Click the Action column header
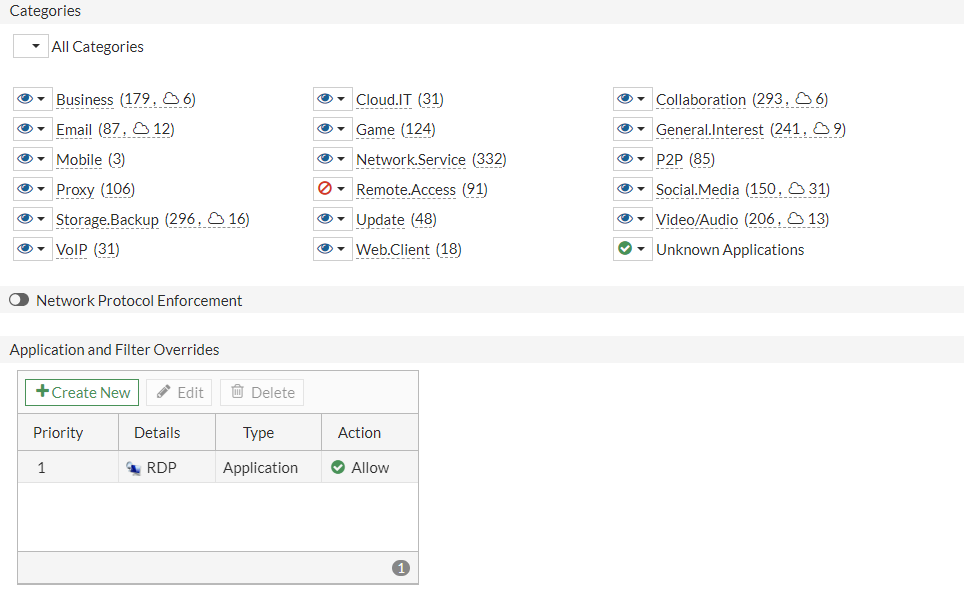Viewport: 964px width, 597px height. tap(359, 433)
